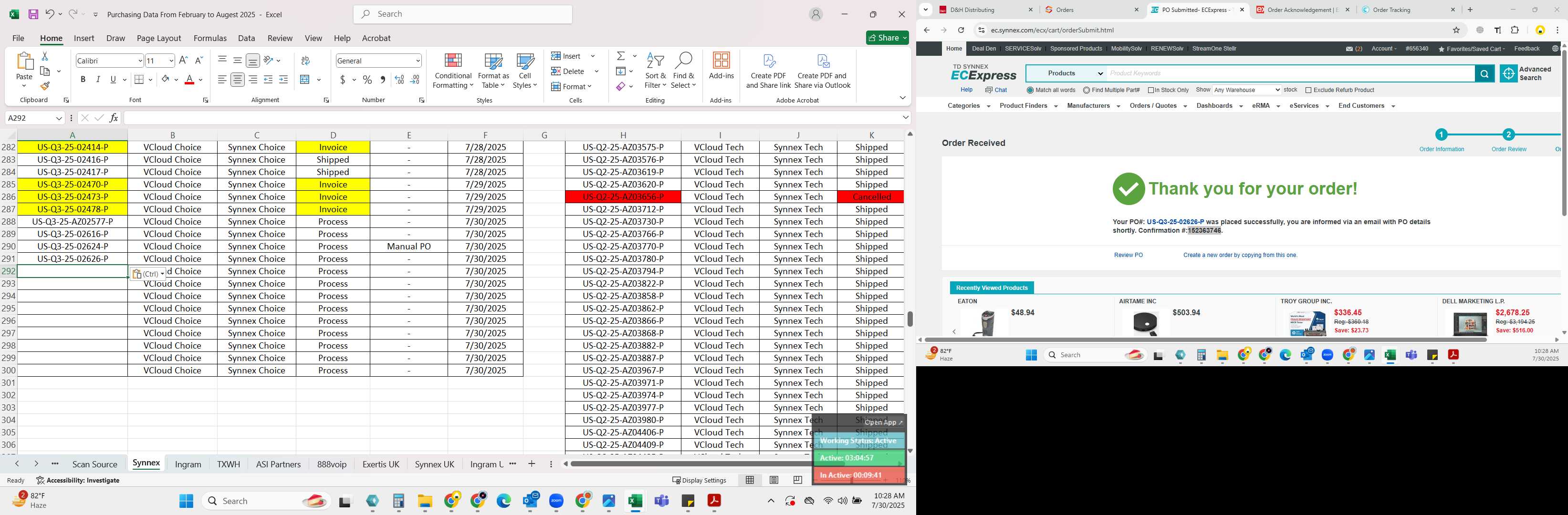1568x515 pixels.
Task: Click the Align Left icon
Action: pos(222,80)
